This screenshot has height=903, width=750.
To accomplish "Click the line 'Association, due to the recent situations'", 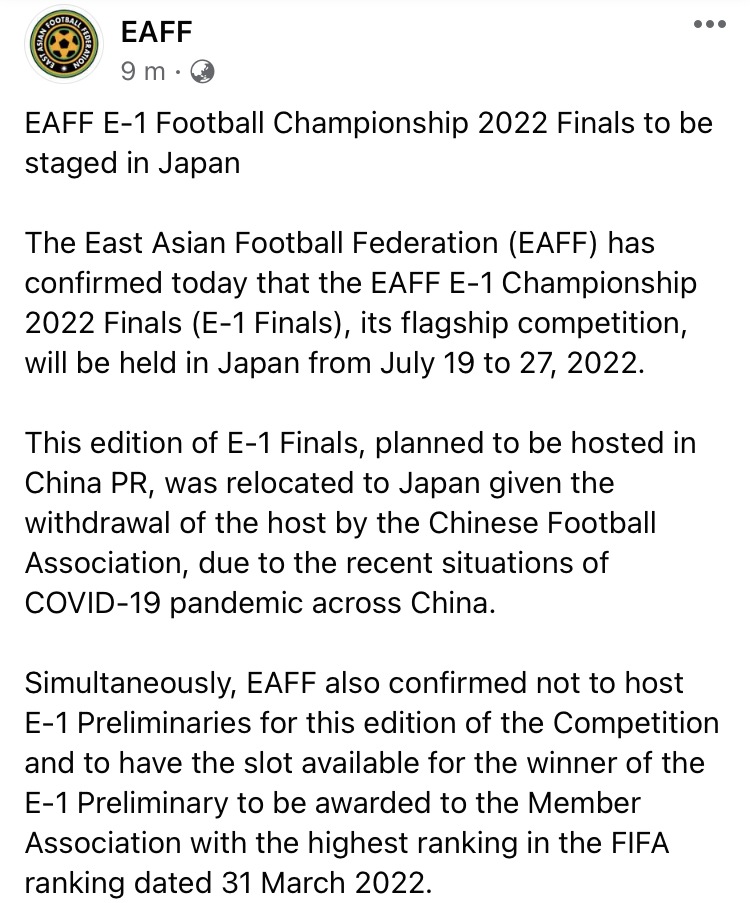I will click(316, 563).
